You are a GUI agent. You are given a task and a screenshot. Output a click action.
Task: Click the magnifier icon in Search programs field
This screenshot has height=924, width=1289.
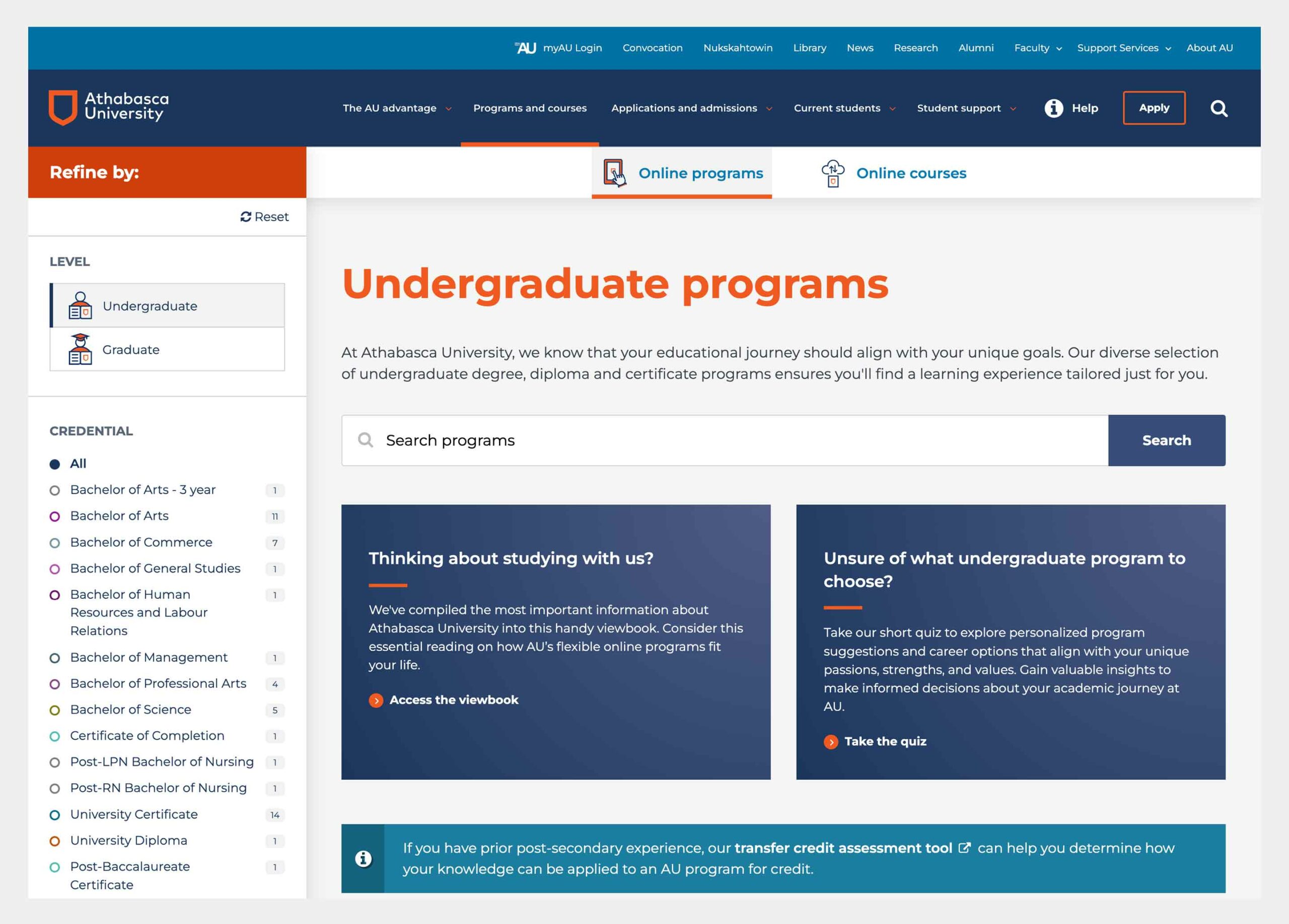pyautogui.click(x=366, y=440)
